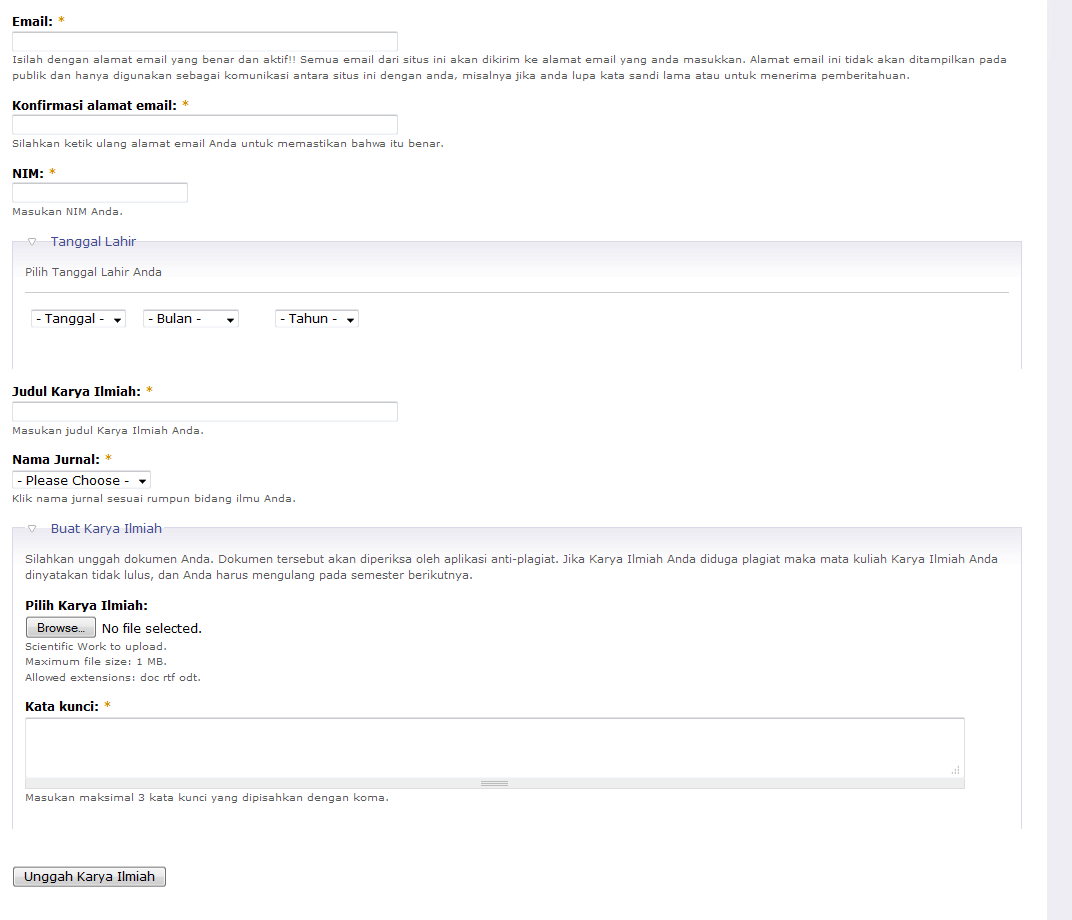Focus the Email text field
The image size is (1072, 920).
[205, 42]
